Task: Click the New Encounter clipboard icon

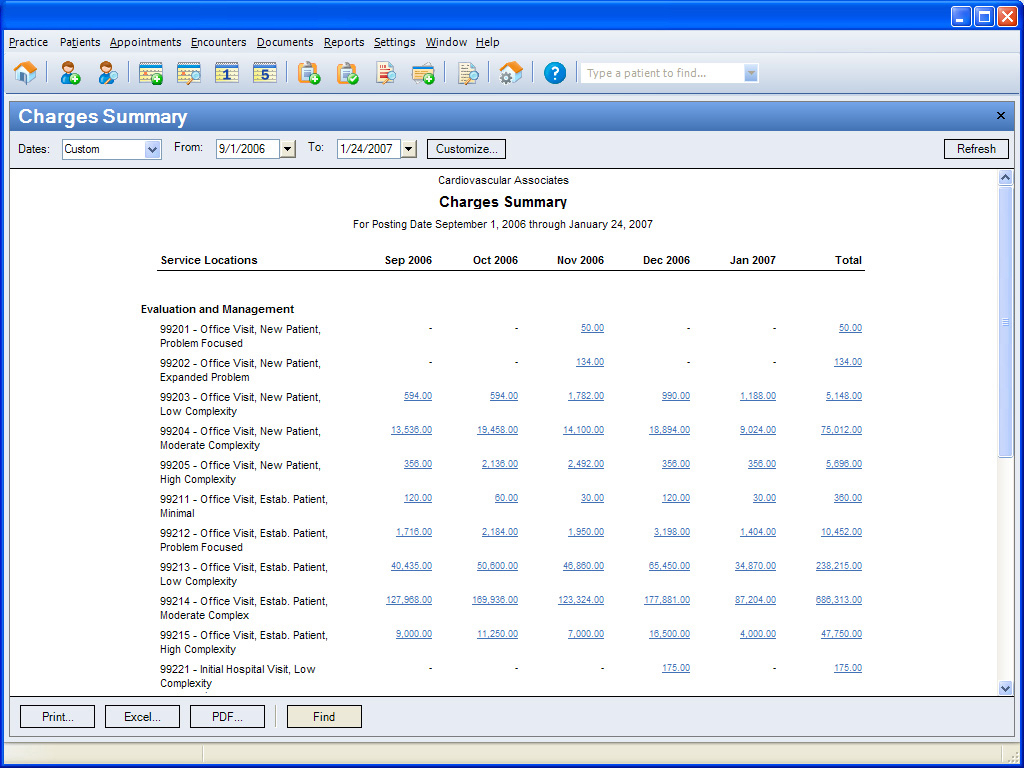Action: tap(309, 72)
